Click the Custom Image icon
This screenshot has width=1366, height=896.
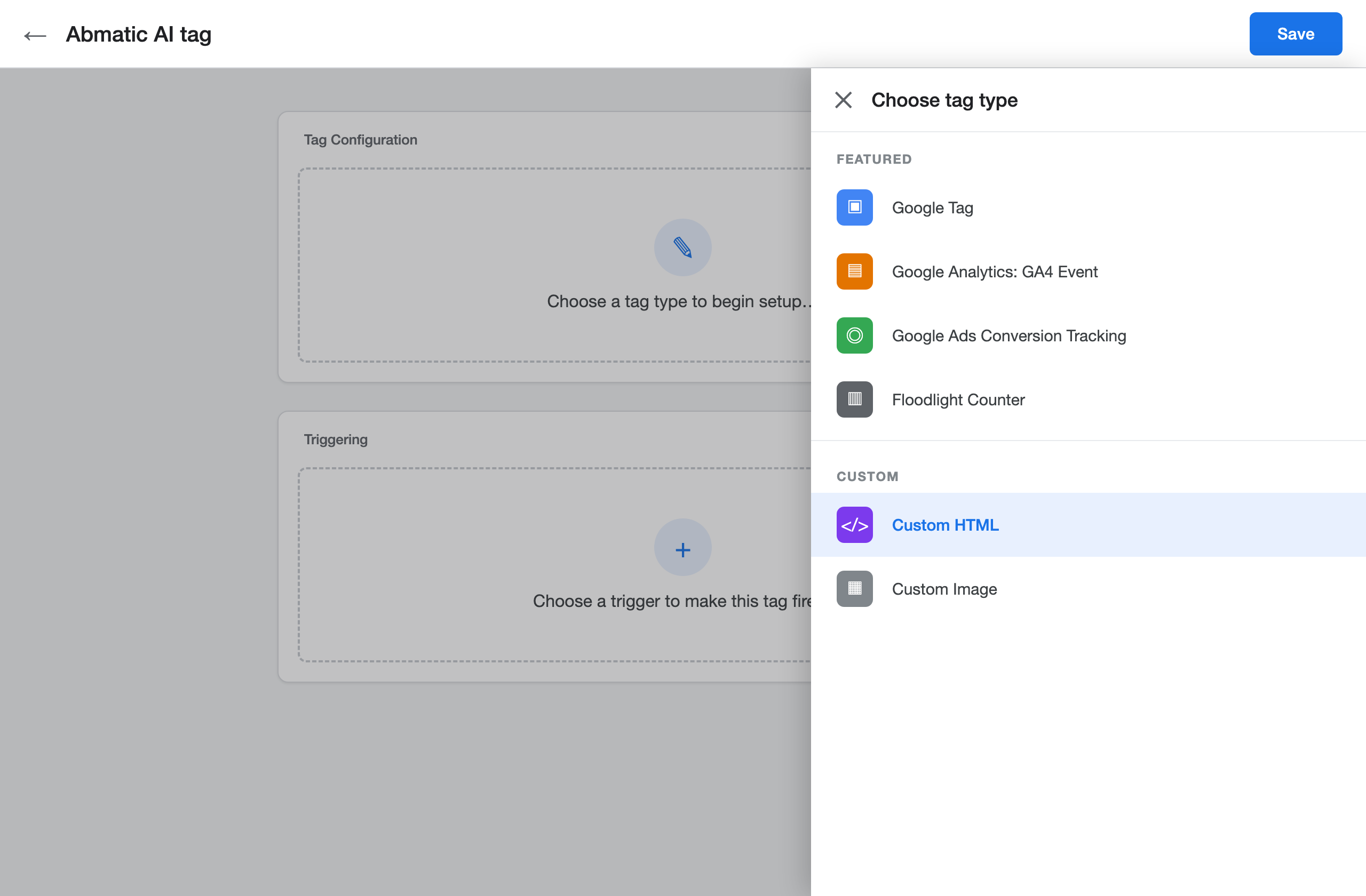click(x=855, y=589)
